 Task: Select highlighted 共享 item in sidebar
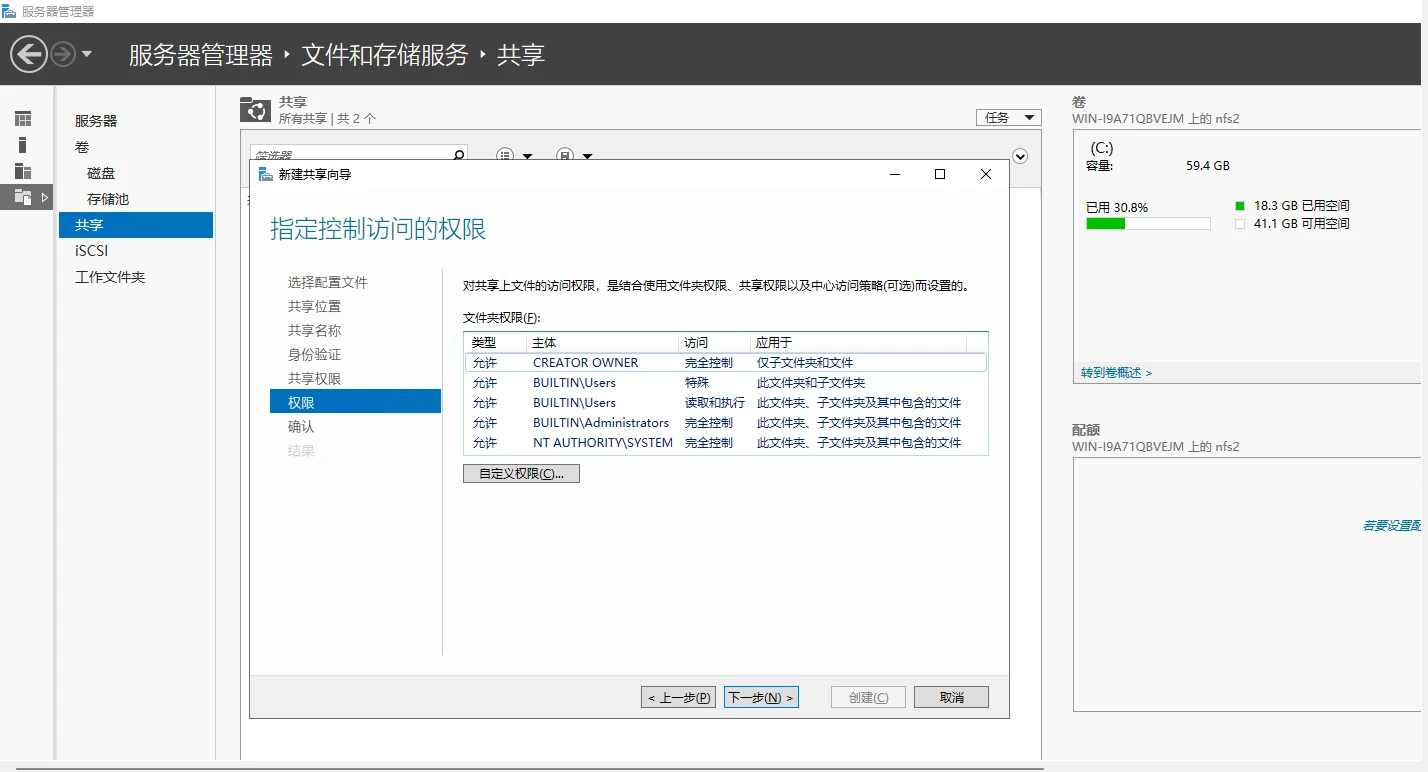pos(135,225)
